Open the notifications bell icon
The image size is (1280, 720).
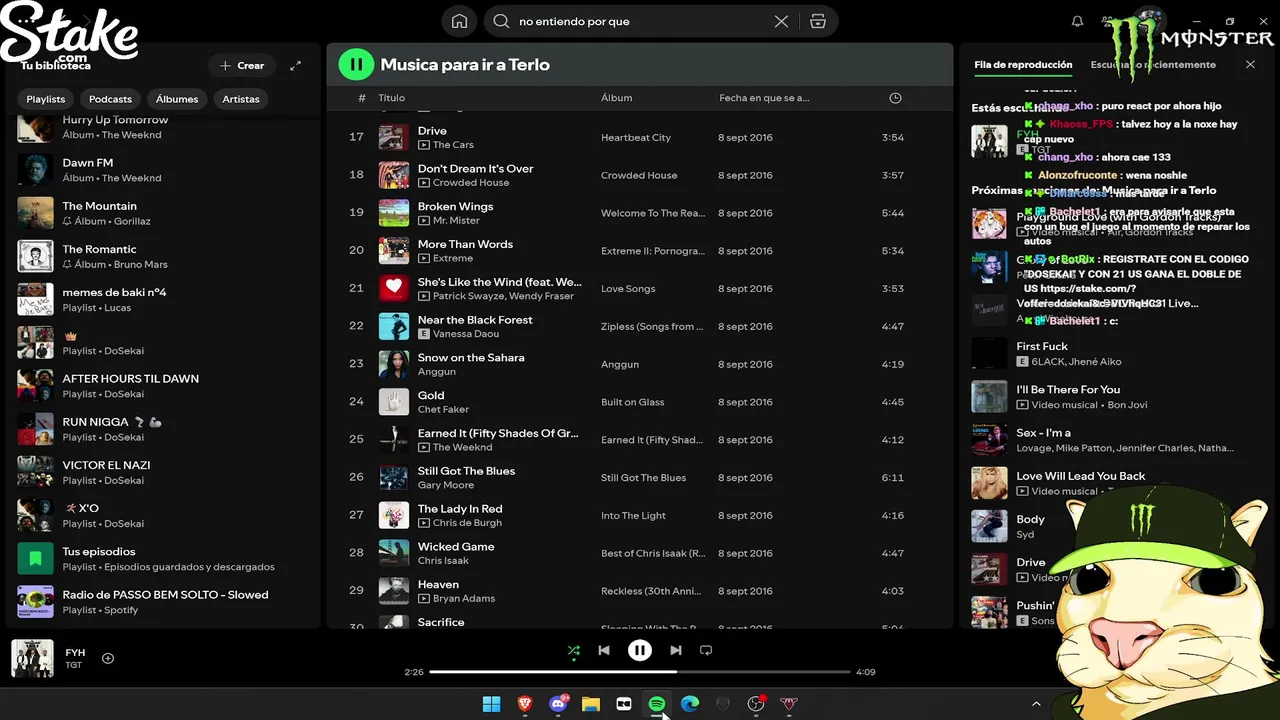tap(1077, 21)
